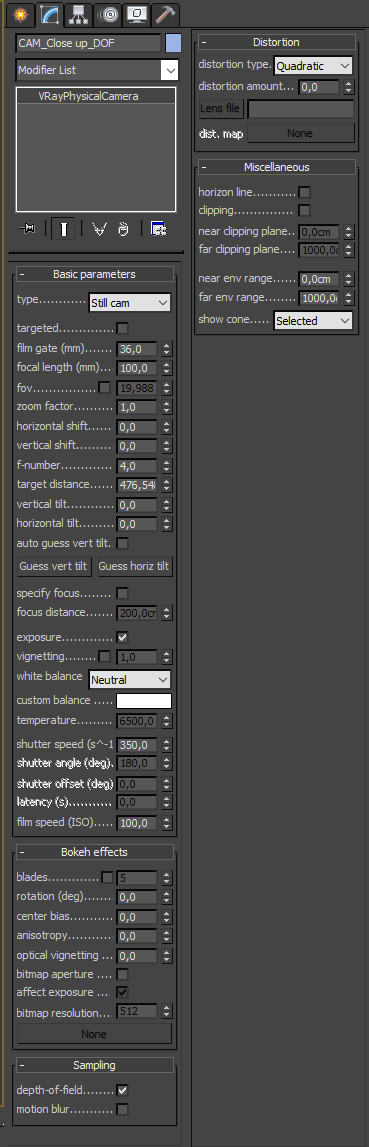Click the CAM_Close up_DOF name field

pos(88,43)
